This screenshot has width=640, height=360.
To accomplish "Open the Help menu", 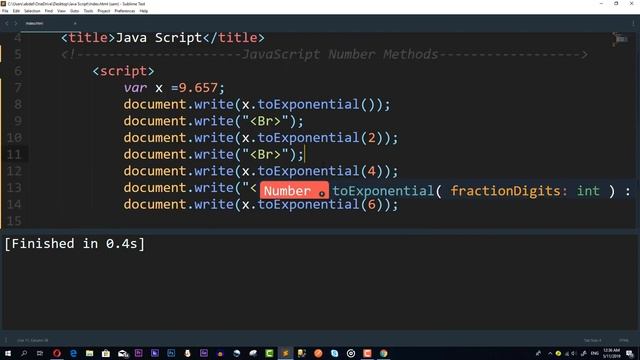I will [144, 11].
